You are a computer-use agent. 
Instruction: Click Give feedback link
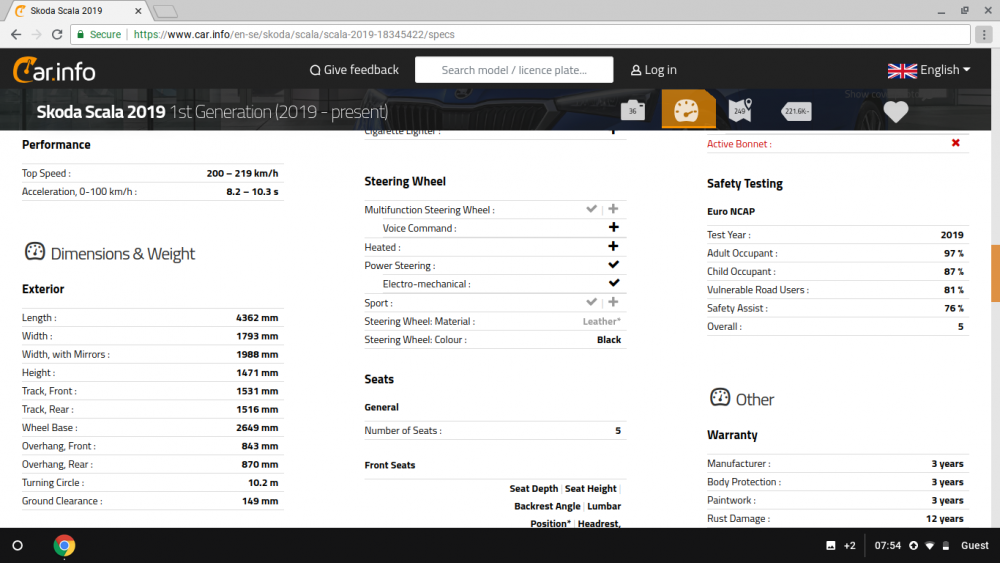tap(355, 69)
